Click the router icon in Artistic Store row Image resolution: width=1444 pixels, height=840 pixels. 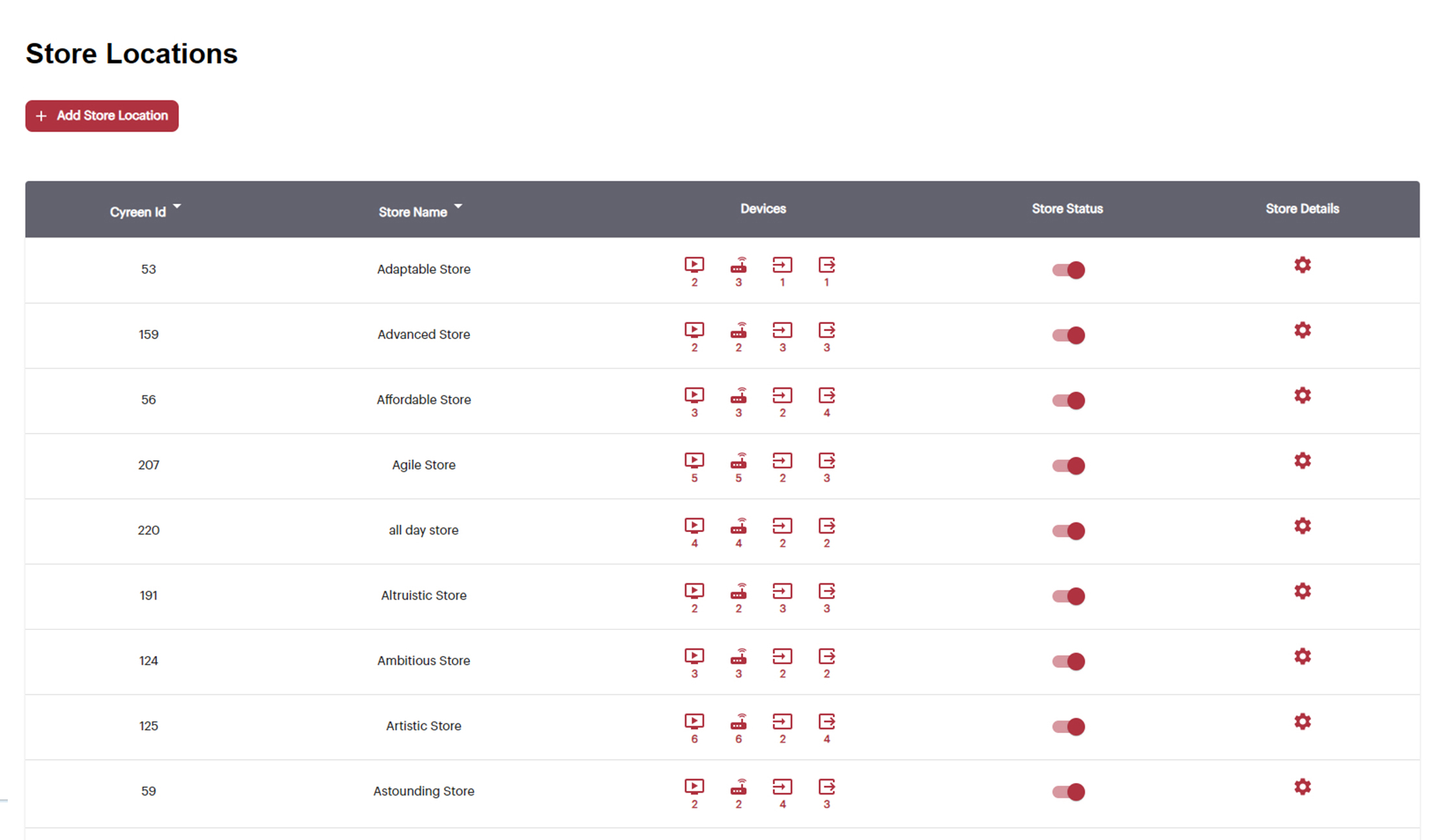tap(738, 721)
